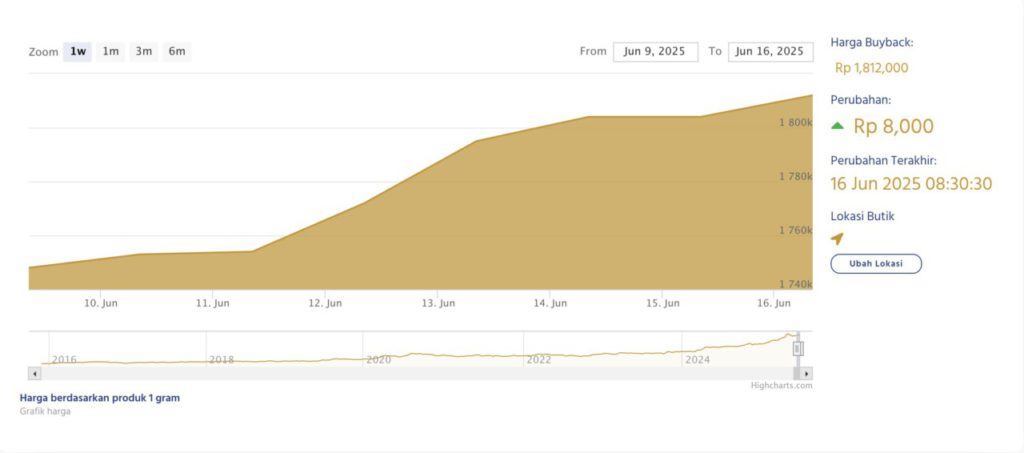The width and height of the screenshot is (1024, 453).
Task: Switch zoom to 1m
Action: pos(111,51)
